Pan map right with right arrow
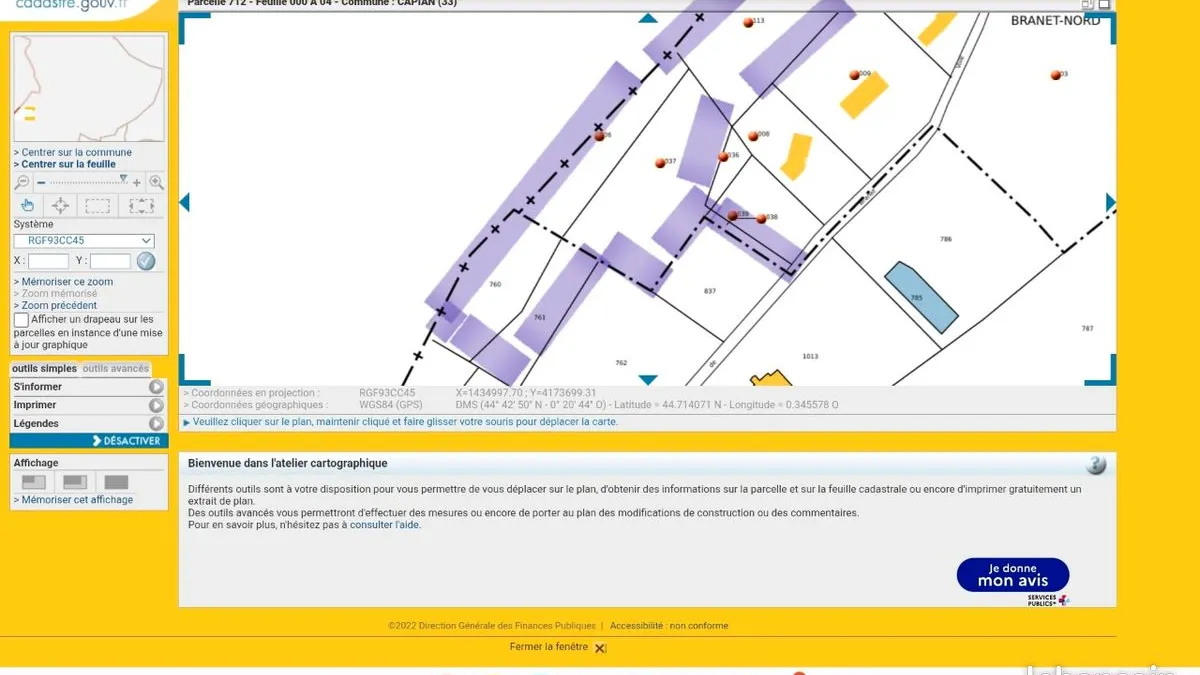Screen dimensions: 1200x675 1111,202
